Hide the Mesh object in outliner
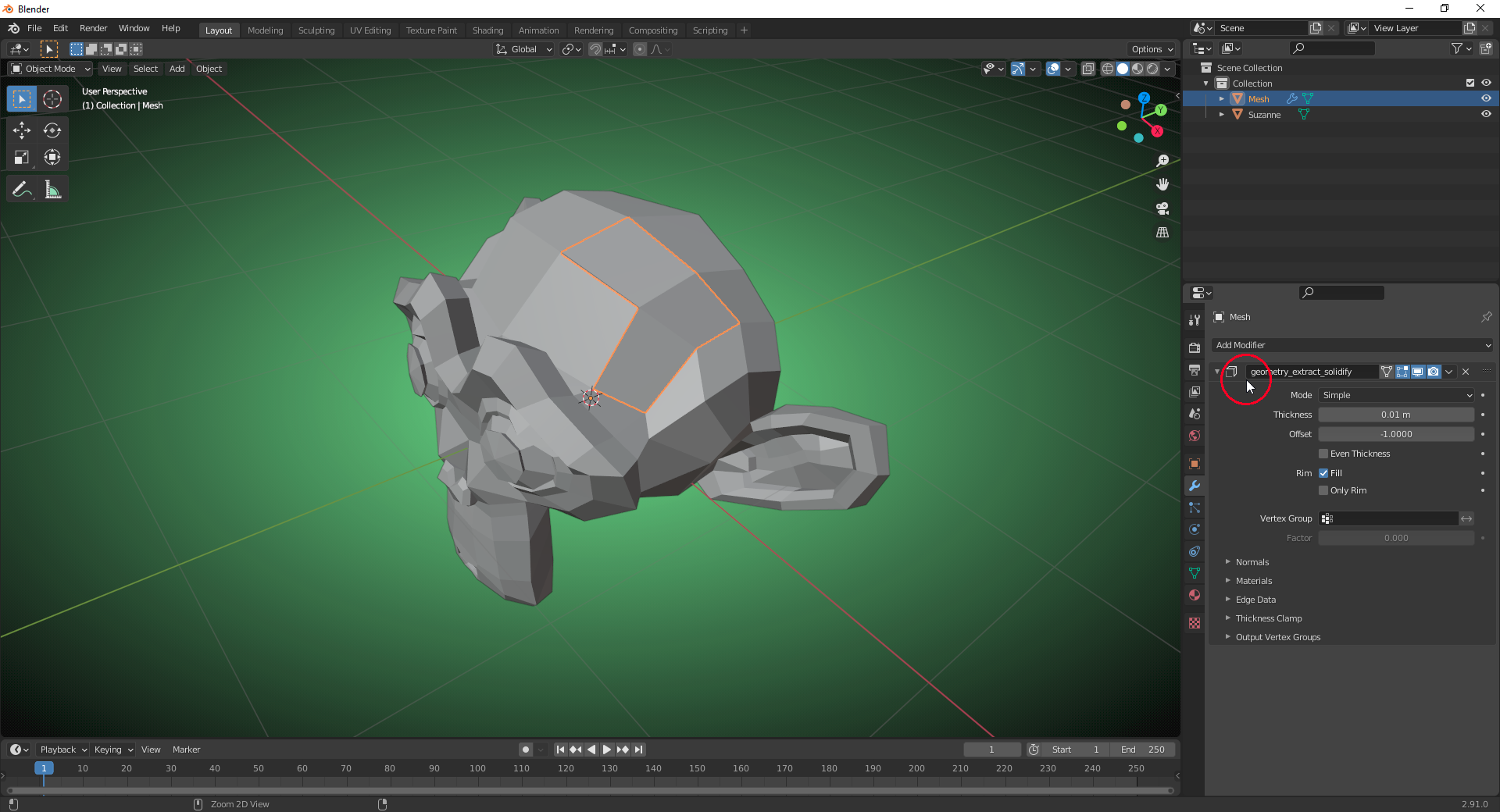This screenshot has width=1500, height=812. click(x=1486, y=98)
